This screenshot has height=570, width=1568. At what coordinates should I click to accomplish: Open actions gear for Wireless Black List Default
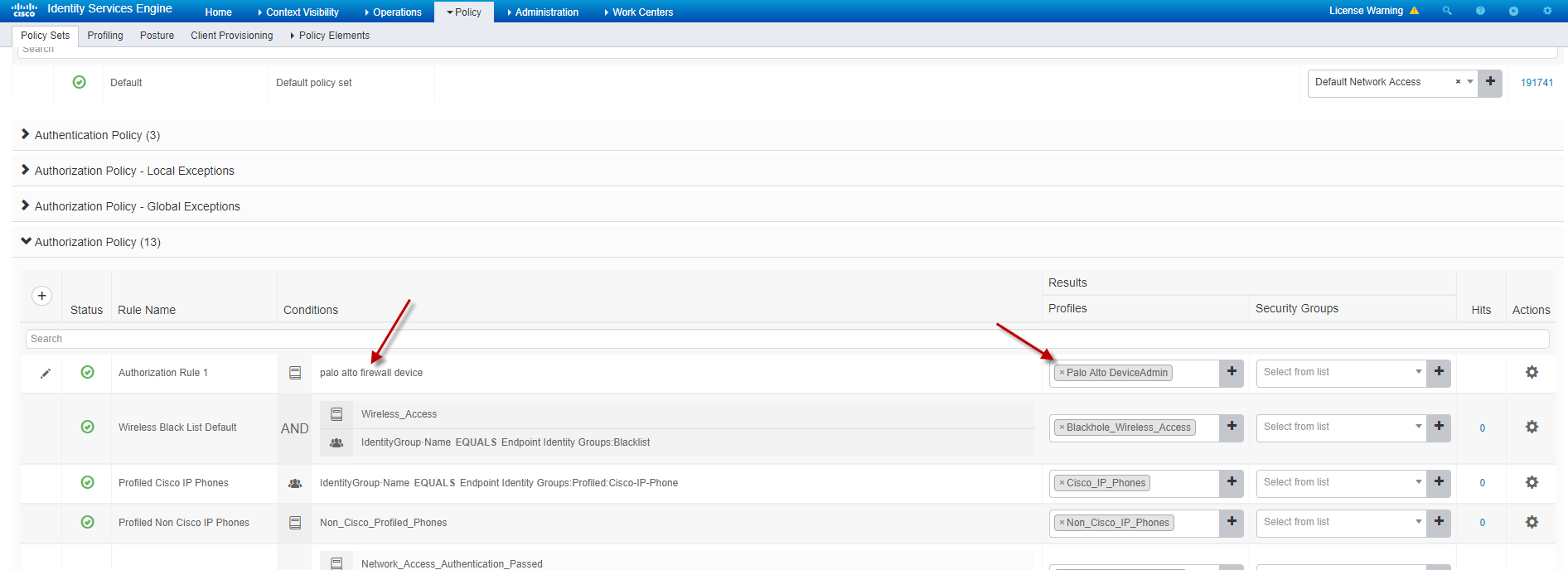1532,427
